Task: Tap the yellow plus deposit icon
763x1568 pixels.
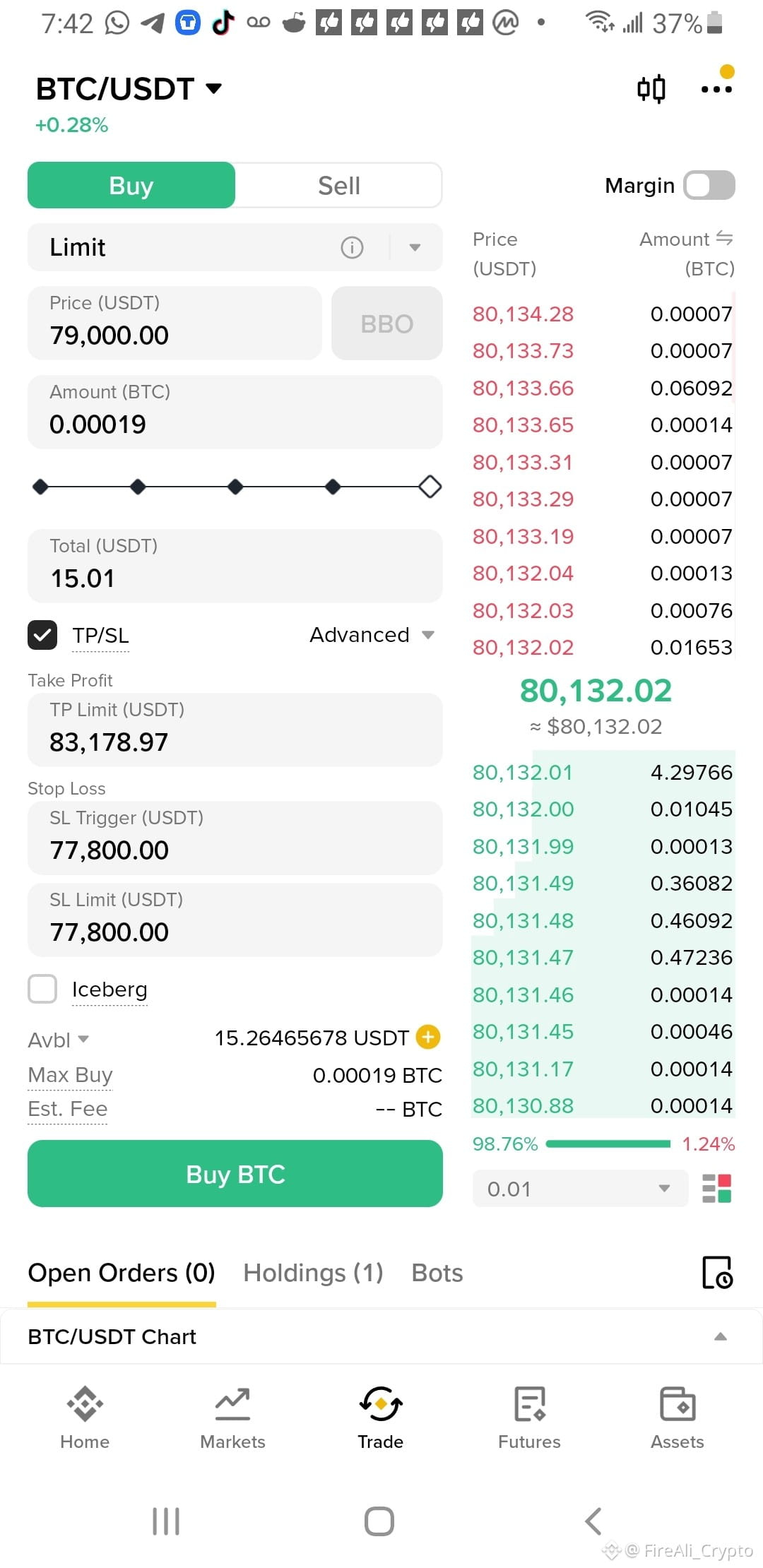Action: (x=428, y=1037)
